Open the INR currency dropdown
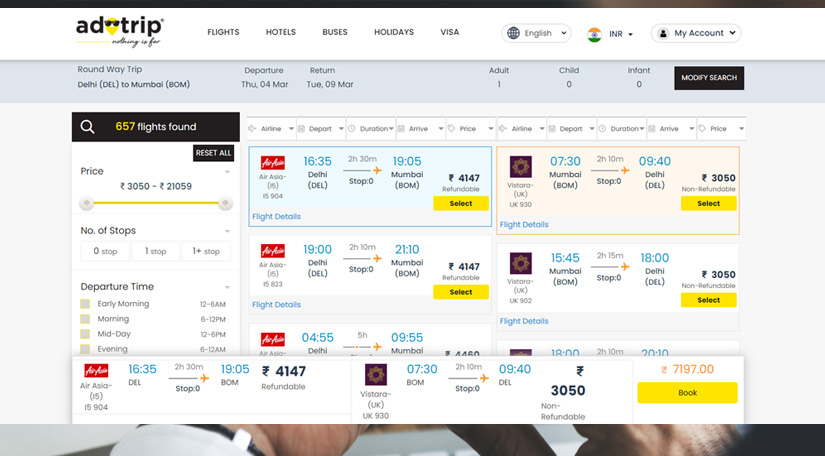The image size is (825, 456). click(x=621, y=34)
